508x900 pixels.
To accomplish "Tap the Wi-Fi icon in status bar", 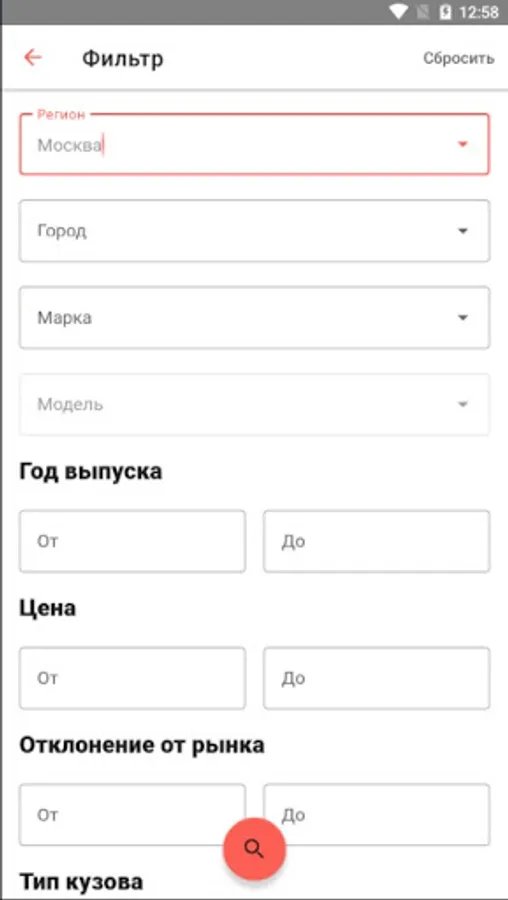I will pyautogui.click(x=398, y=12).
